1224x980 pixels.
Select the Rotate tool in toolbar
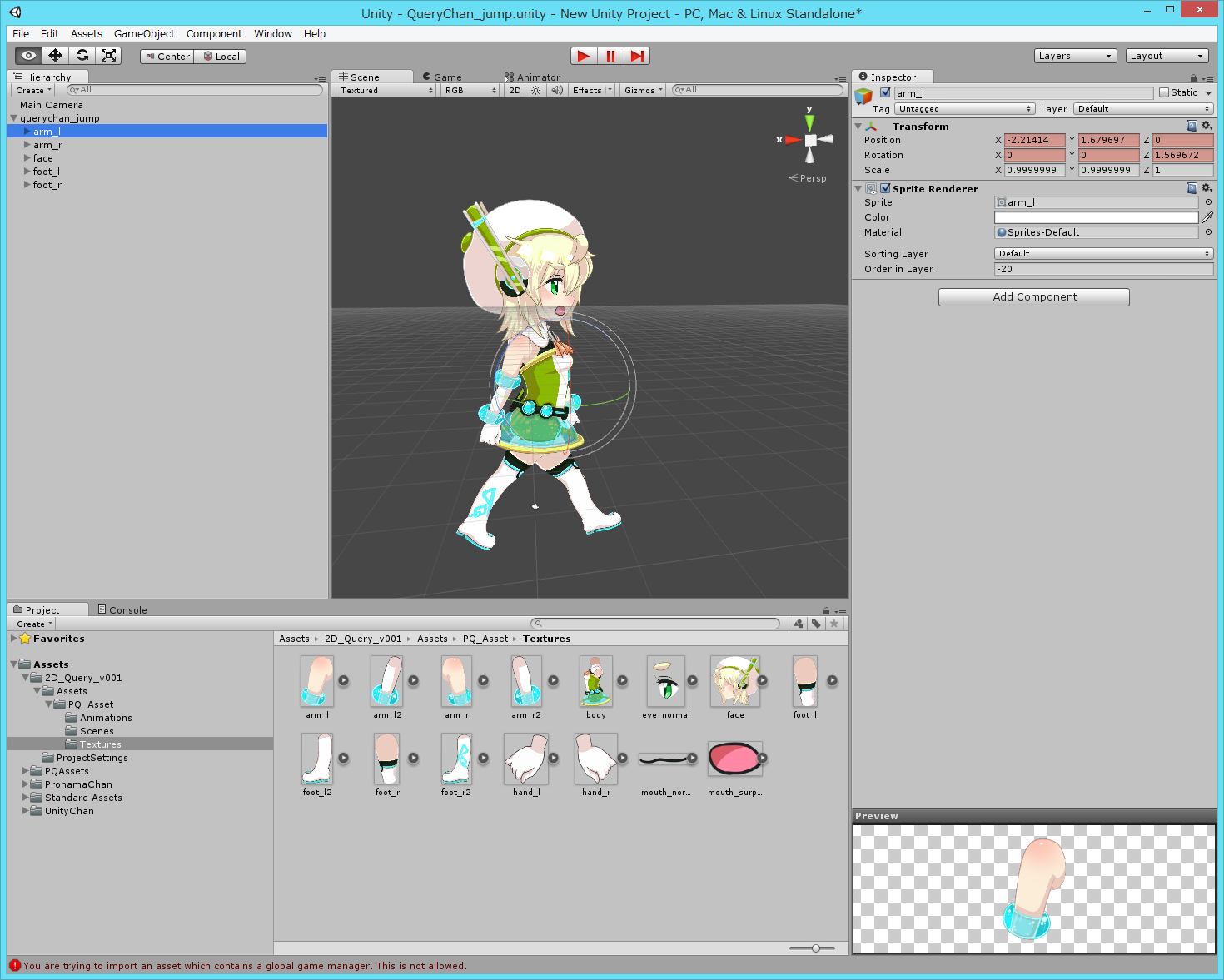click(82, 56)
